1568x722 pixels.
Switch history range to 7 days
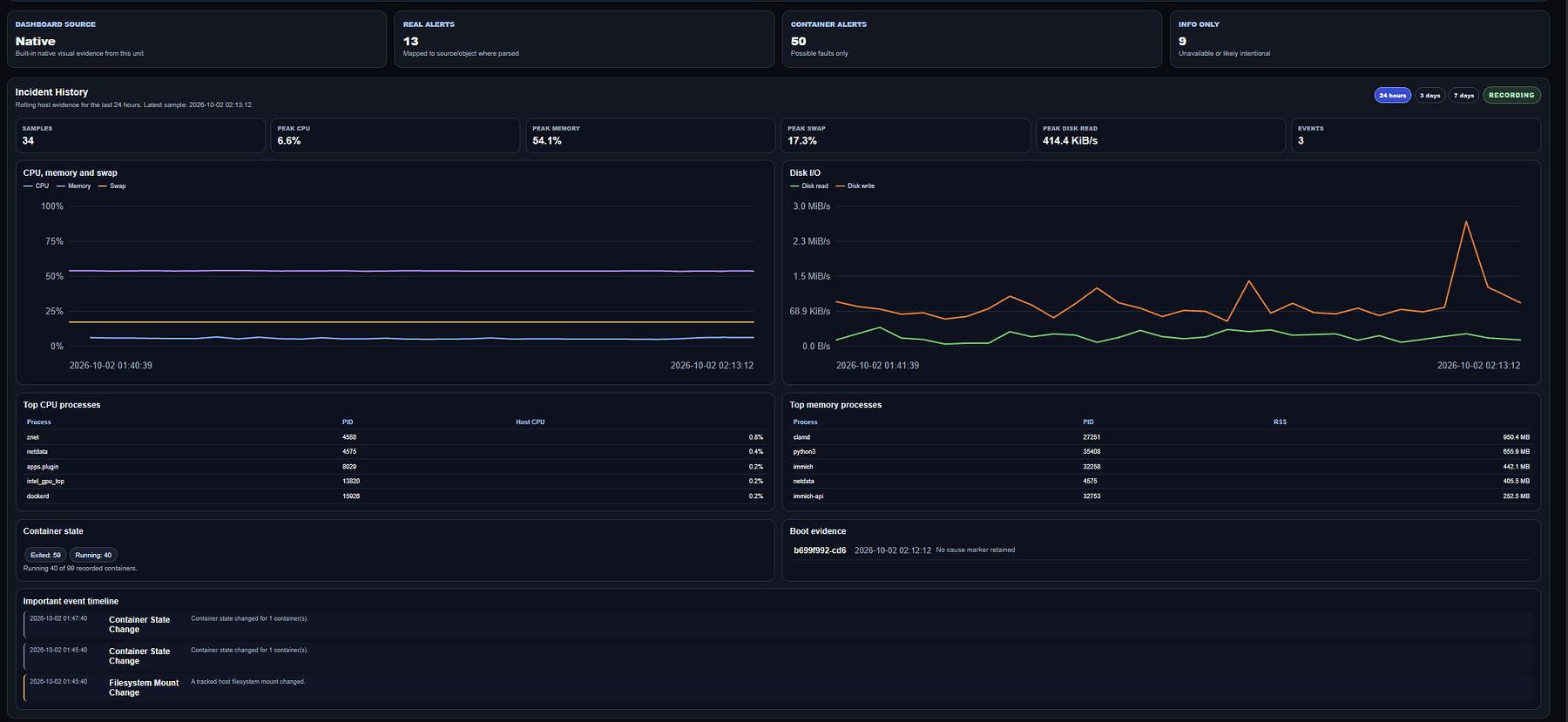pyautogui.click(x=1463, y=95)
